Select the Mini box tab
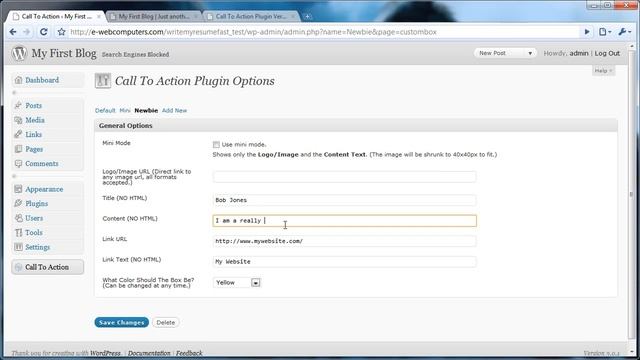The width and height of the screenshot is (640, 360). [125, 111]
